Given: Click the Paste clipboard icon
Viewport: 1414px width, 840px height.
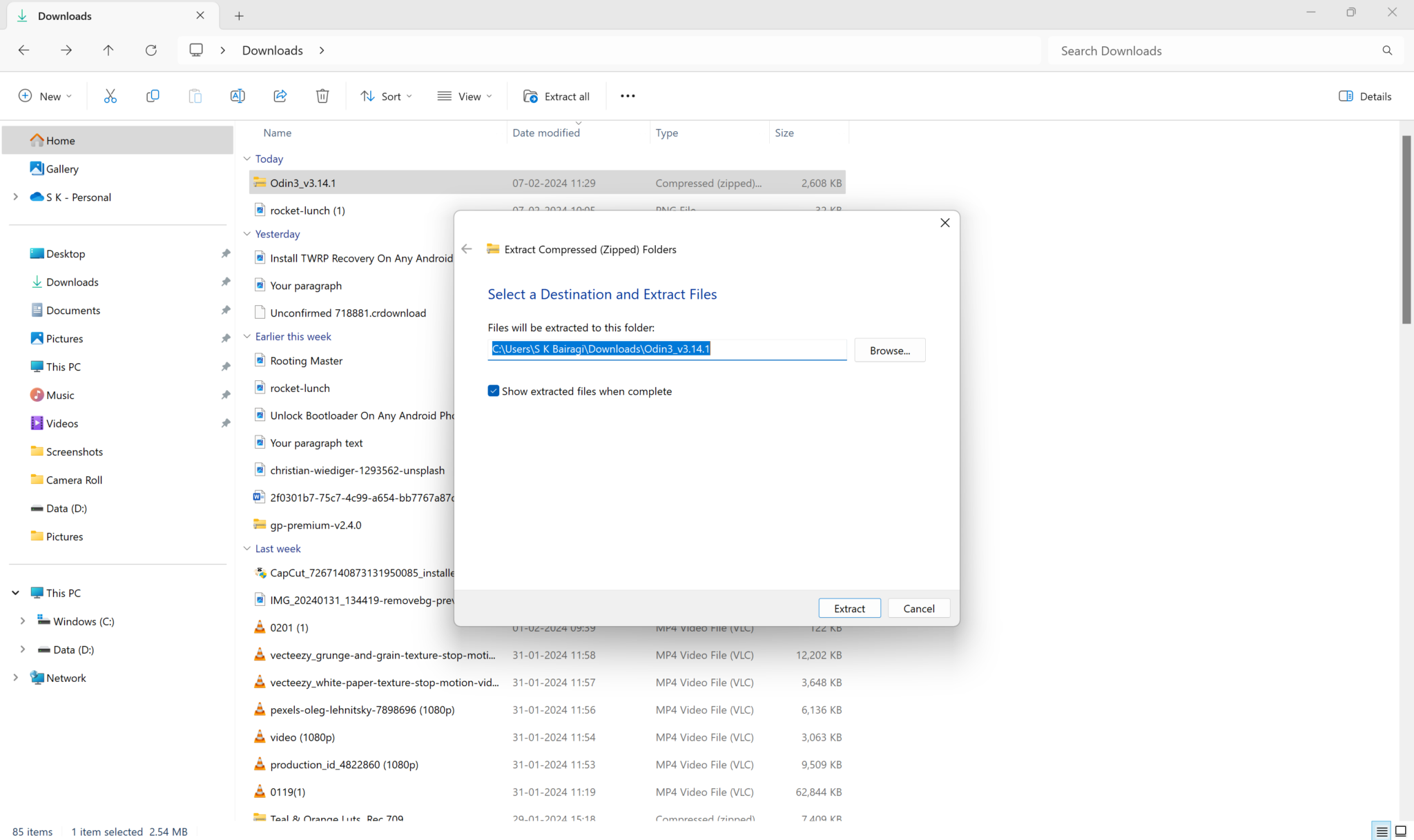Looking at the screenshot, I should 195,96.
